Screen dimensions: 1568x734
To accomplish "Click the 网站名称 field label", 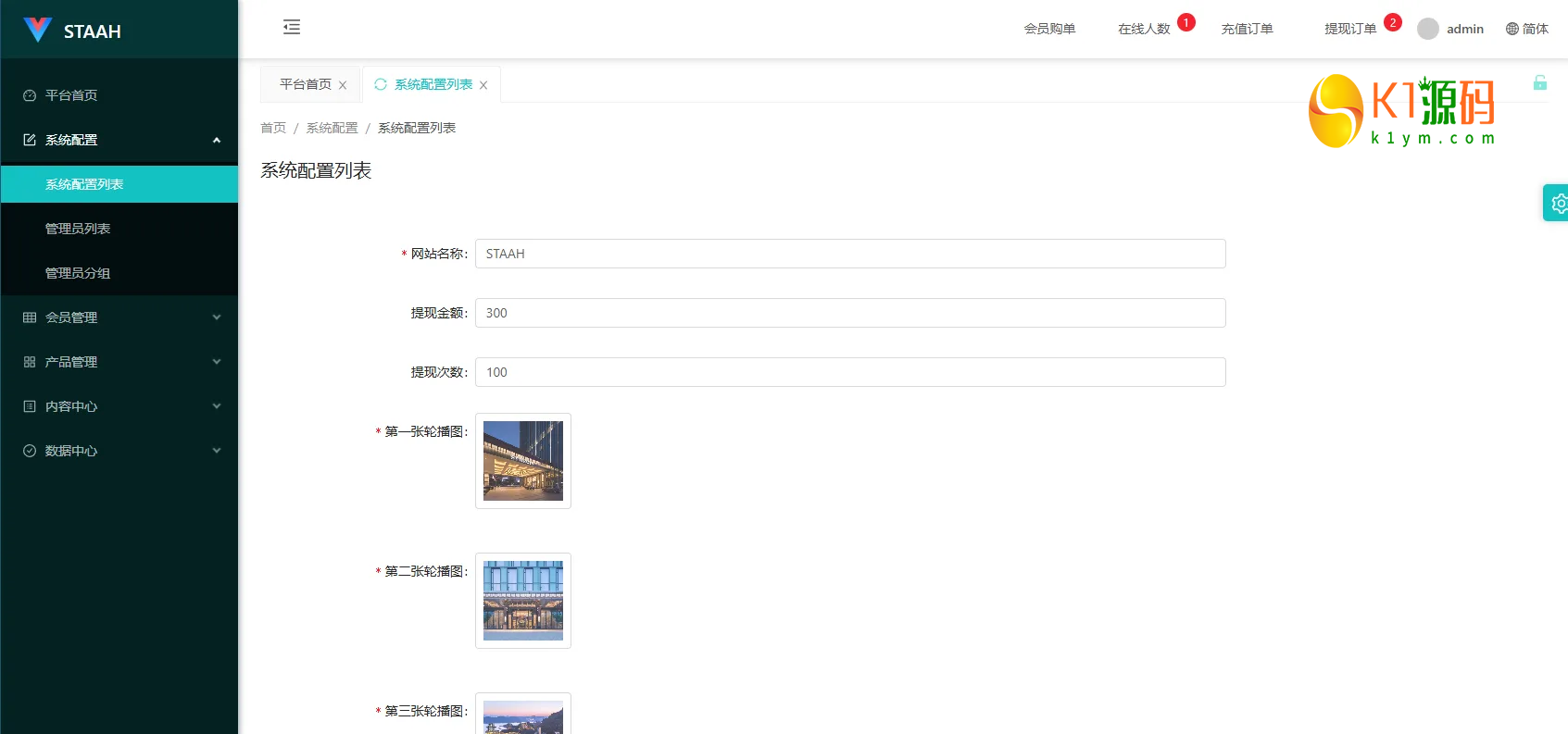I will (x=439, y=254).
